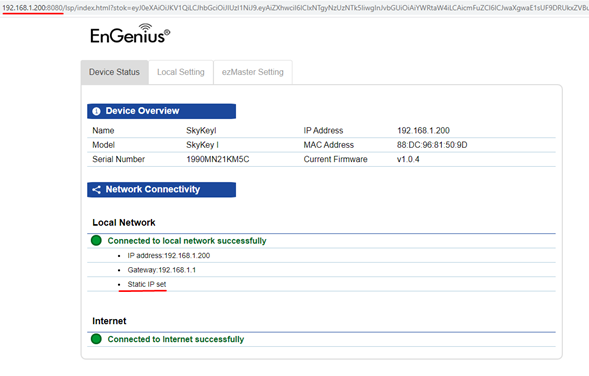Image resolution: width=589 pixels, height=376 pixels.
Task: Click the IP Address value in Device Overview
Action: tap(423, 131)
